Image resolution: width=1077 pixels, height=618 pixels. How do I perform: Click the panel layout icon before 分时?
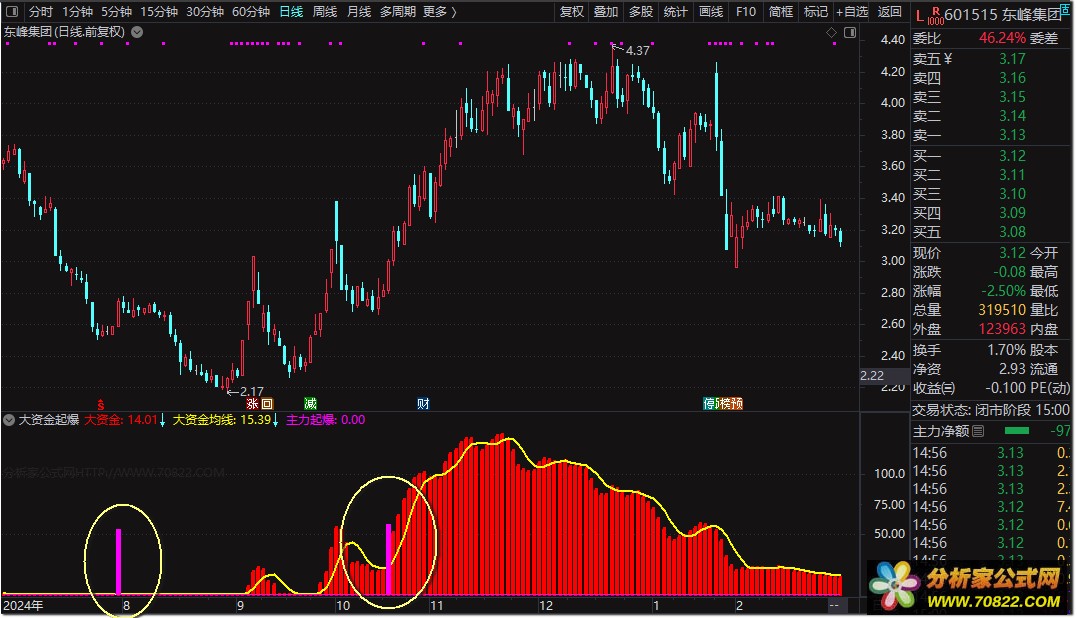(x=12, y=12)
